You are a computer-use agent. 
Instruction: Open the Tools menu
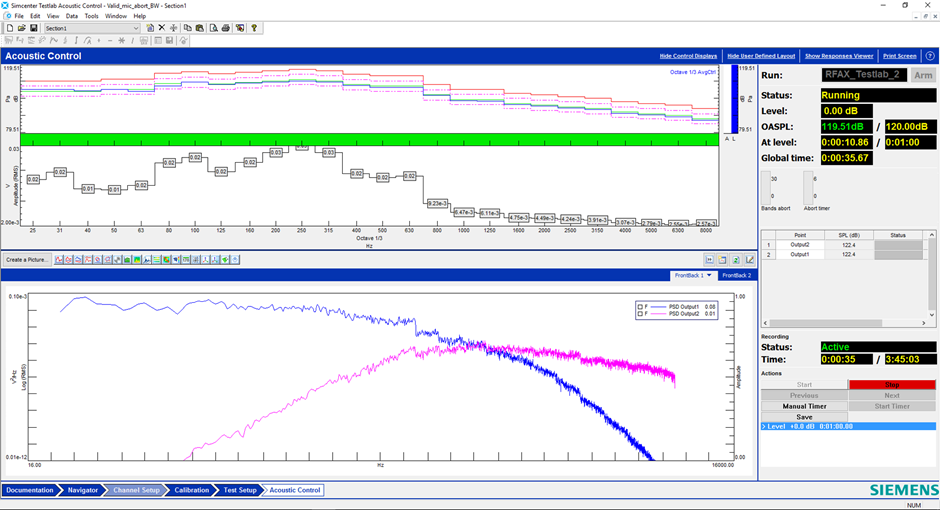pyautogui.click(x=91, y=16)
